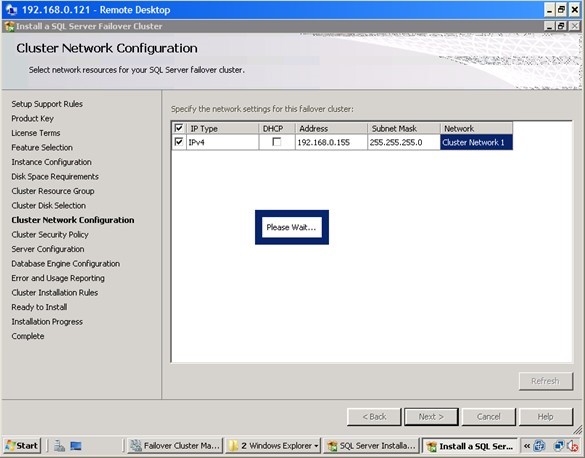Screen dimensions: 585x458
Task: Select Cluster Disk Selection step
Action: (49, 206)
